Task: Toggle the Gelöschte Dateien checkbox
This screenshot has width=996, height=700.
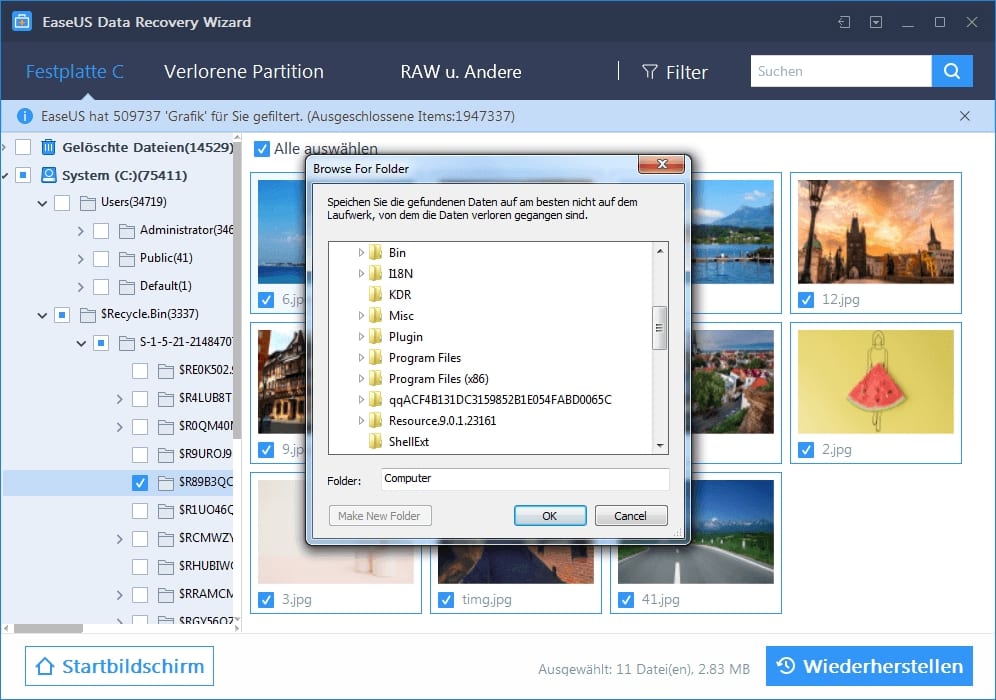Action: 23,147
